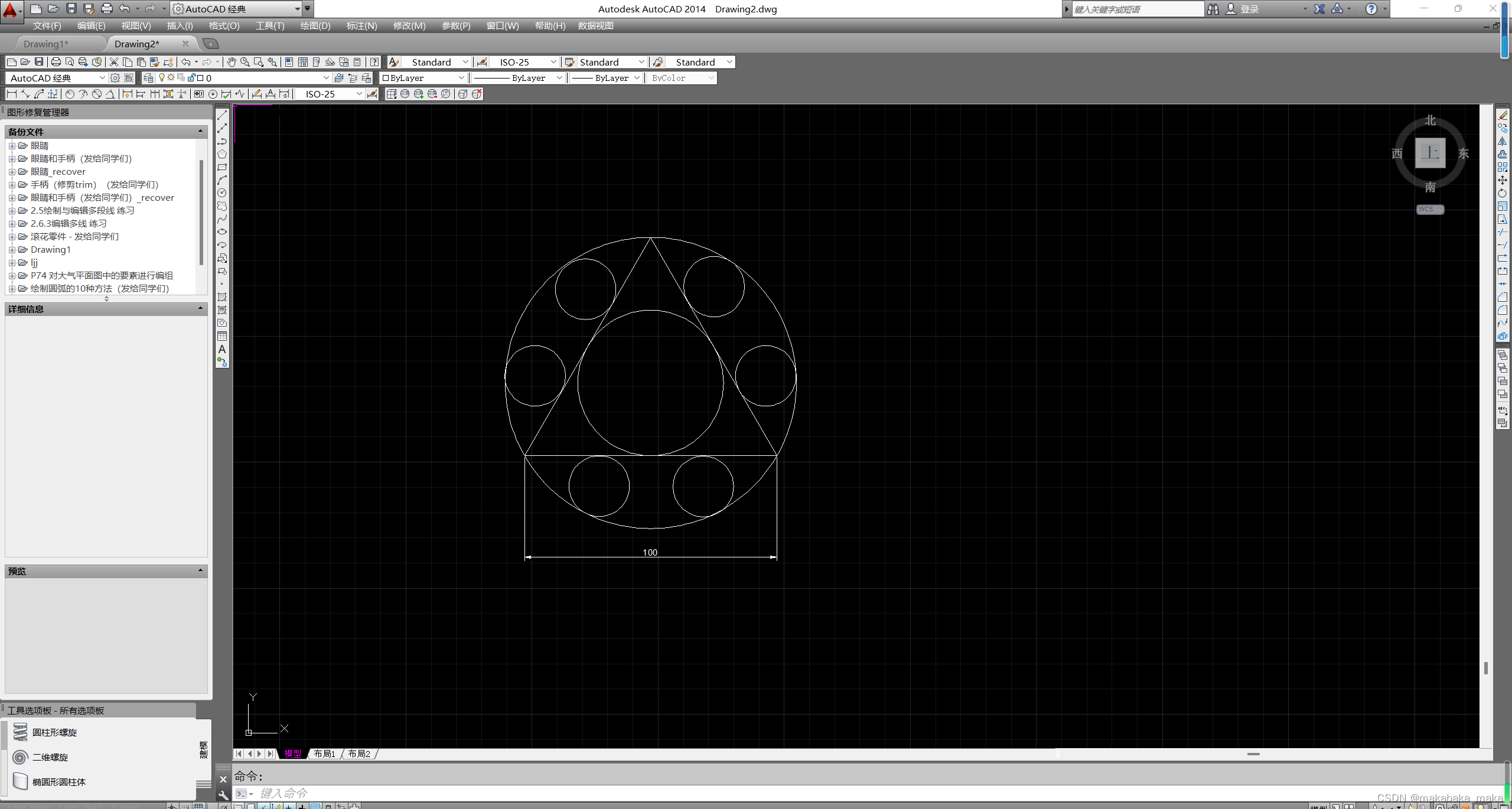Select the Multiline Text tool
Image resolution: width=1512 pixels, height=809 pixels.
(222, 349)
